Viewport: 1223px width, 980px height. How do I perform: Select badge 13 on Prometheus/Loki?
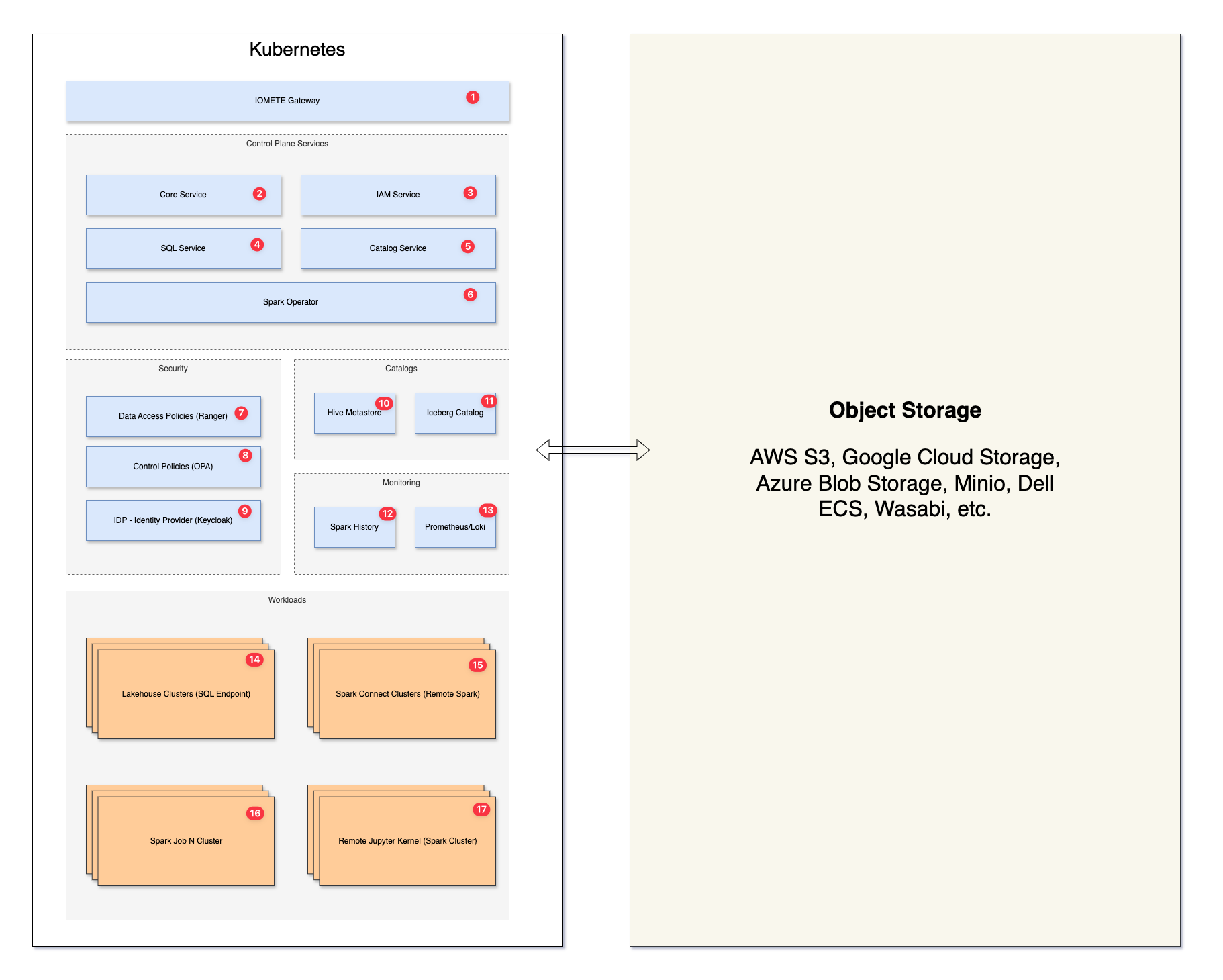(488, 510)
